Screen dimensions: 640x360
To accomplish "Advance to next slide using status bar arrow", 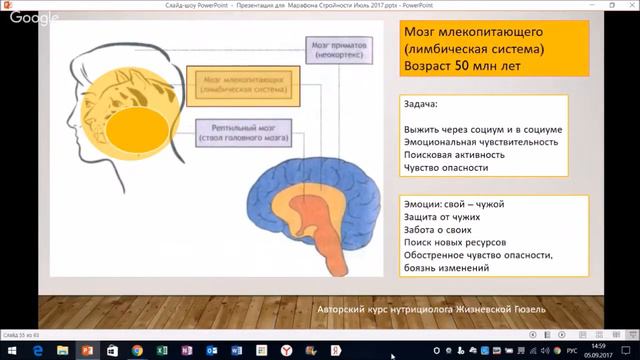I will pos(562,335).
